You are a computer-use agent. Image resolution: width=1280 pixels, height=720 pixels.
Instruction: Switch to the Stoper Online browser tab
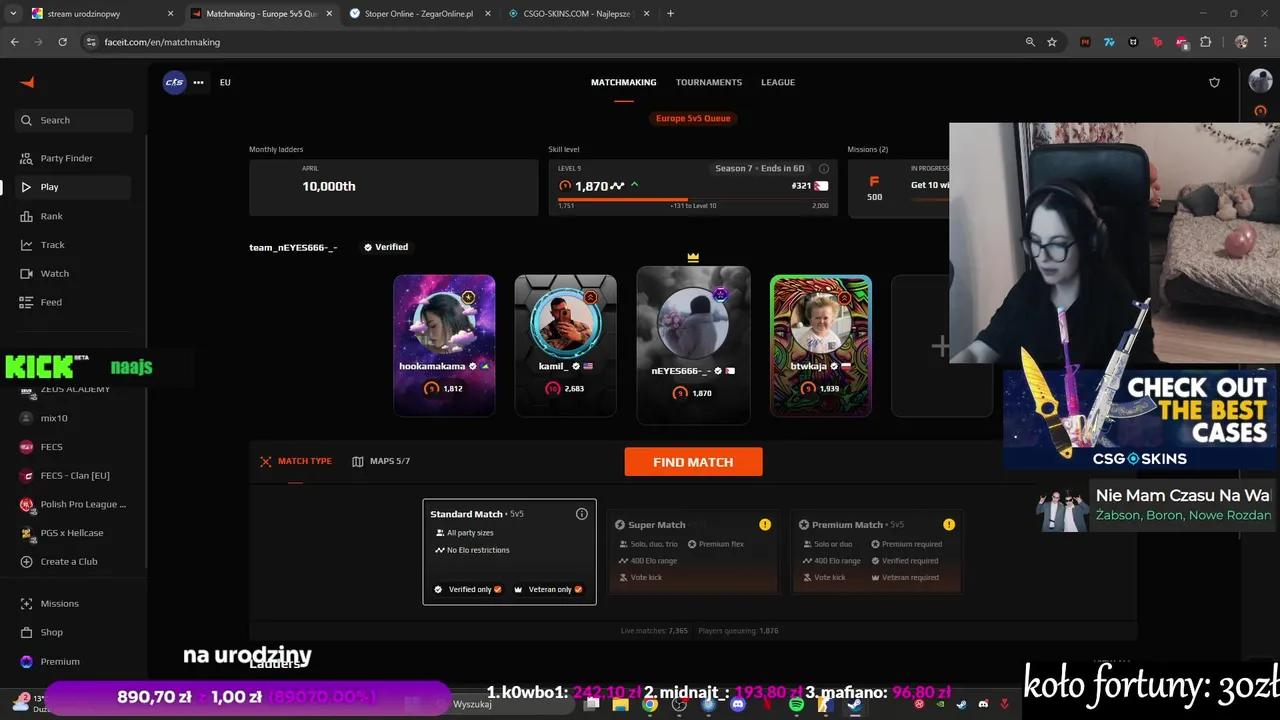(x=420, y=14)
